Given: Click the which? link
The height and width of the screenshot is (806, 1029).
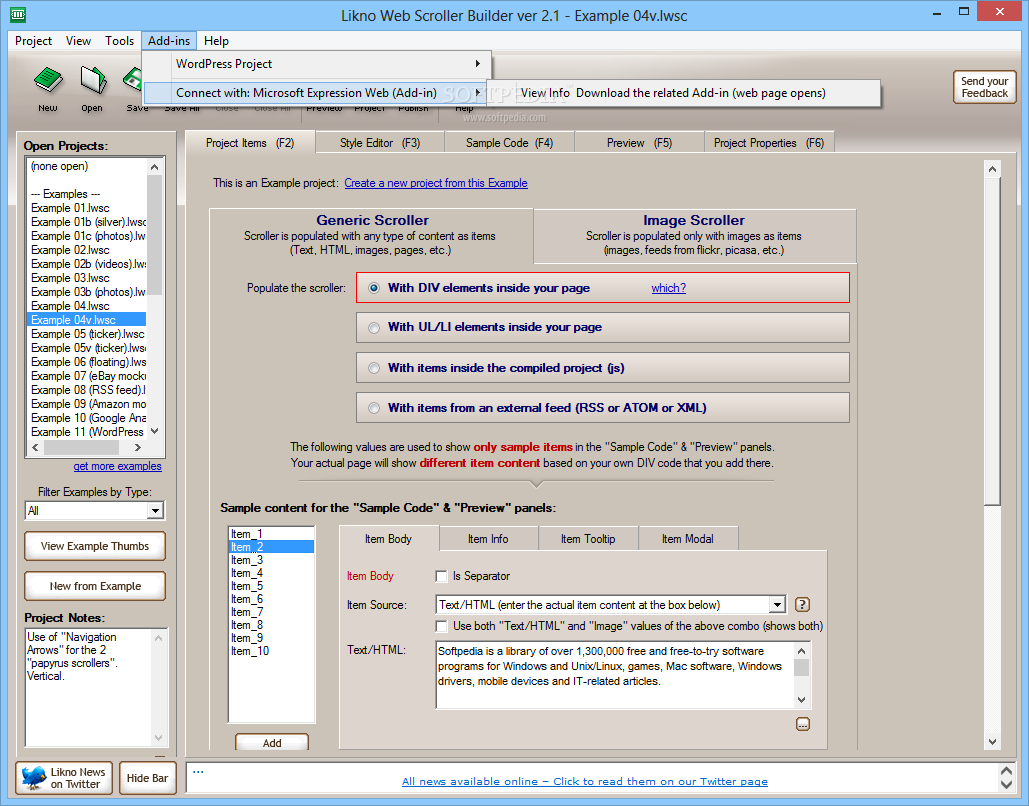Looking at the screenshot, I should coord(669,288).
